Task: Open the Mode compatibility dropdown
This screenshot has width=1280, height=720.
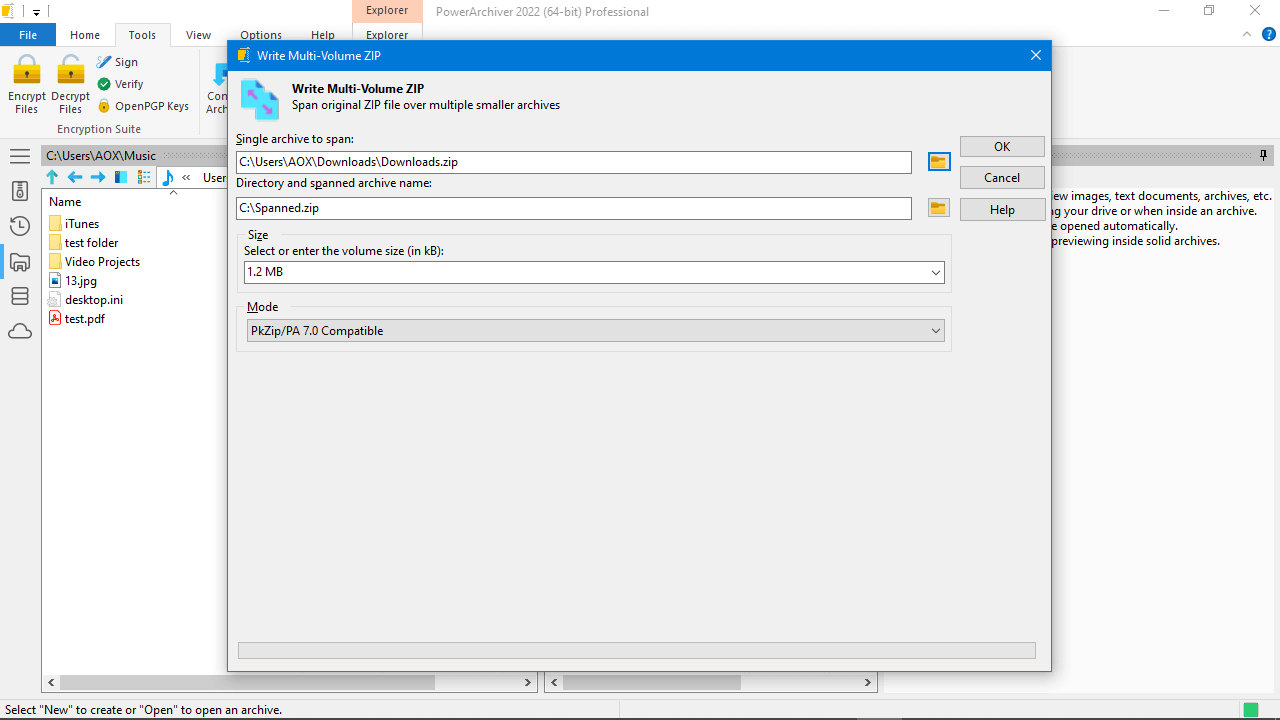Action: [935, 330]
